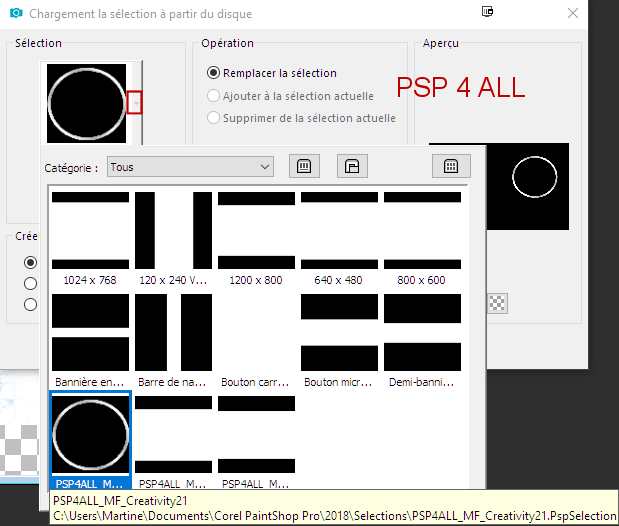Open the Resource Manager icon beside the Catégorie dropdown
Viewport: 619px width, 526px height.
click(x=303, y=167)
